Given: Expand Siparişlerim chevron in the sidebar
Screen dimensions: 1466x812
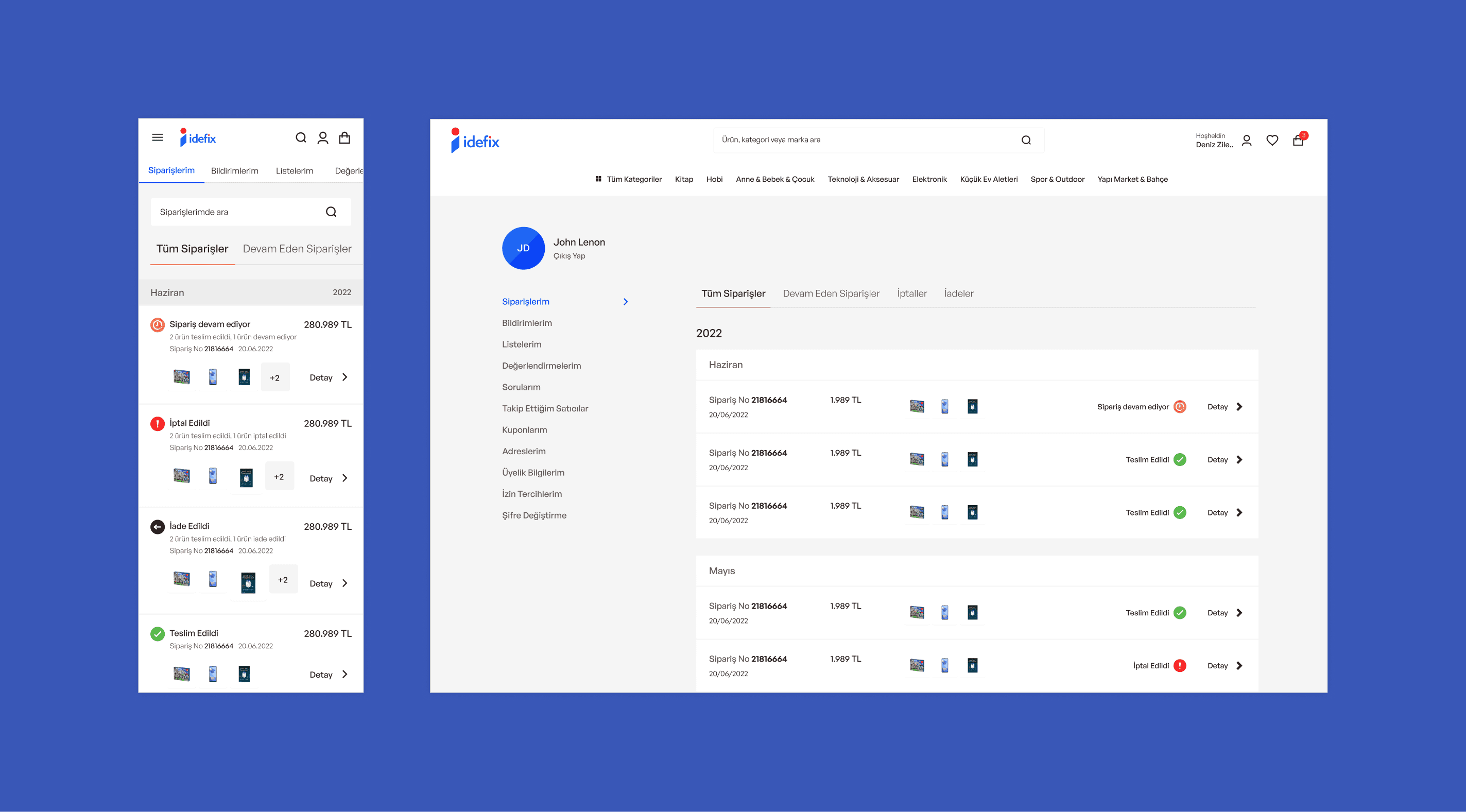Looking at the screenshot, I should tap(626, 302).
